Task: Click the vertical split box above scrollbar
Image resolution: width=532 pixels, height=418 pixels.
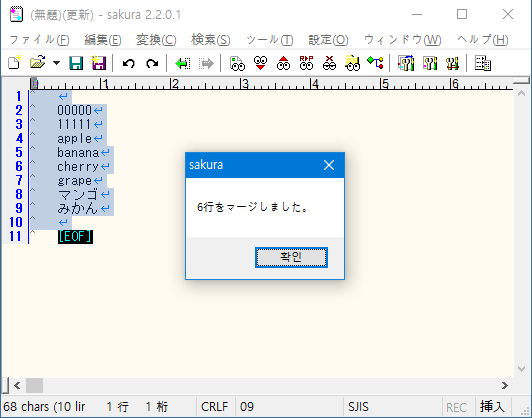Action: coord(521,80)
